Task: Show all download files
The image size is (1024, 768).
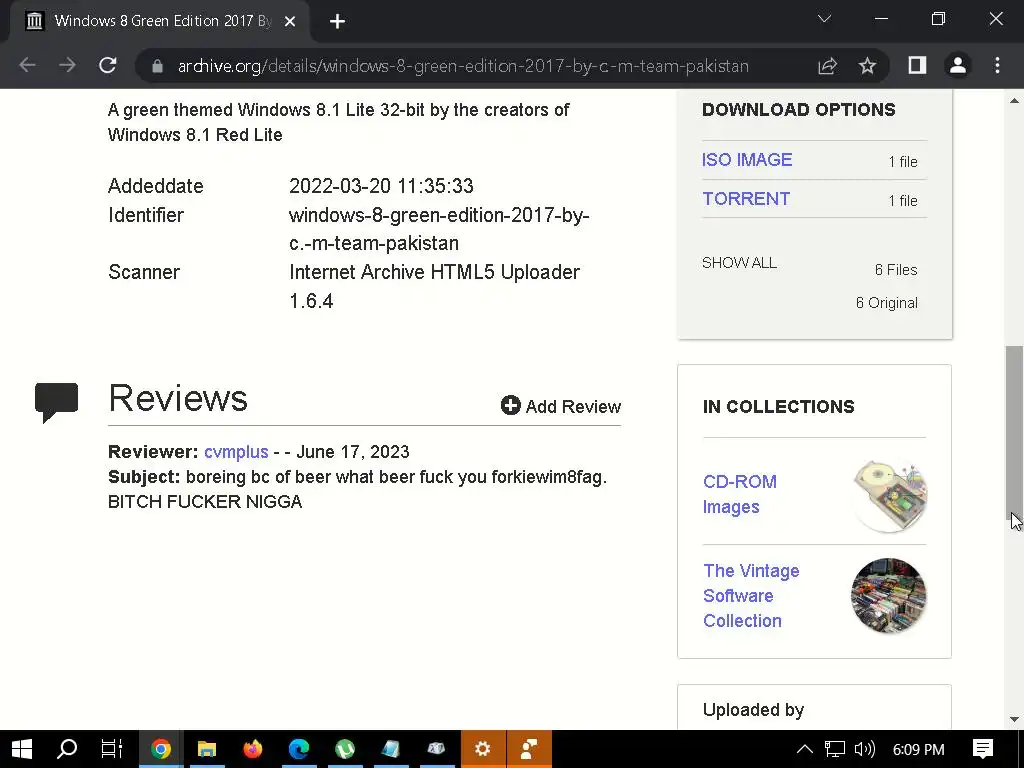Action: [x=739, y=263]
